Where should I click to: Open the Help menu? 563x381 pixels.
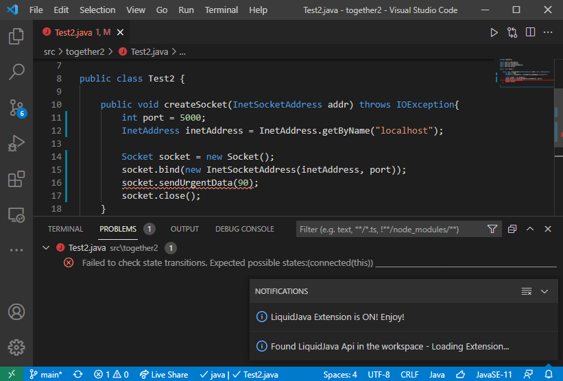pyautogui.click(x=258, y=10)
